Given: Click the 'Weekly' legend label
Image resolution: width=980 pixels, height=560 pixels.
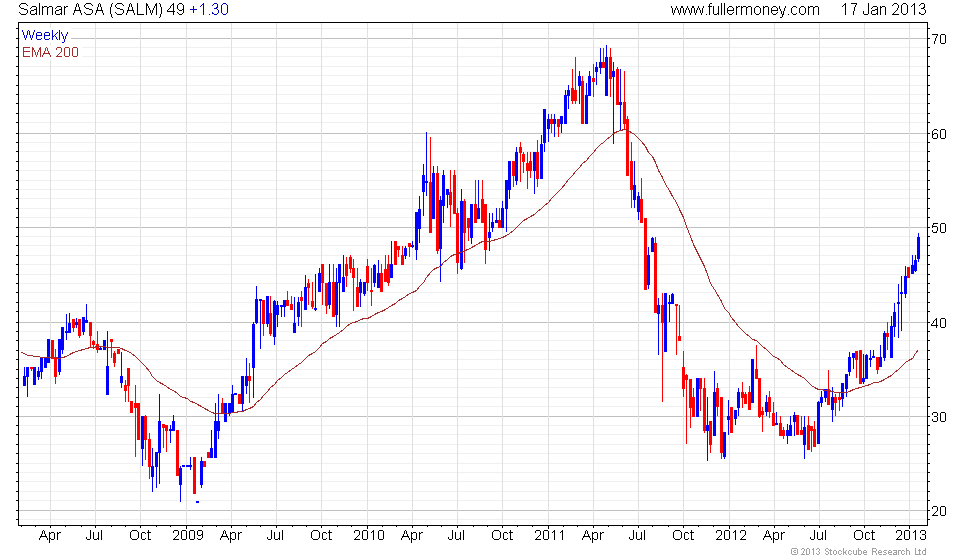Looking at the screenshot, I should pyautogui.click(x=45, y=35).
